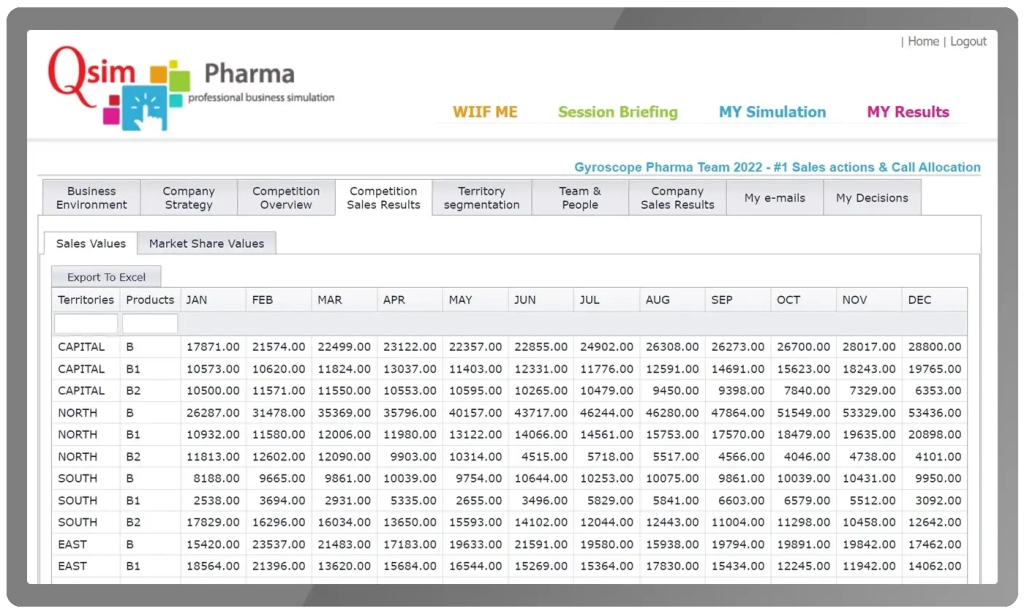
Task: Click the Territories filter input field
Action: point(86,324)
